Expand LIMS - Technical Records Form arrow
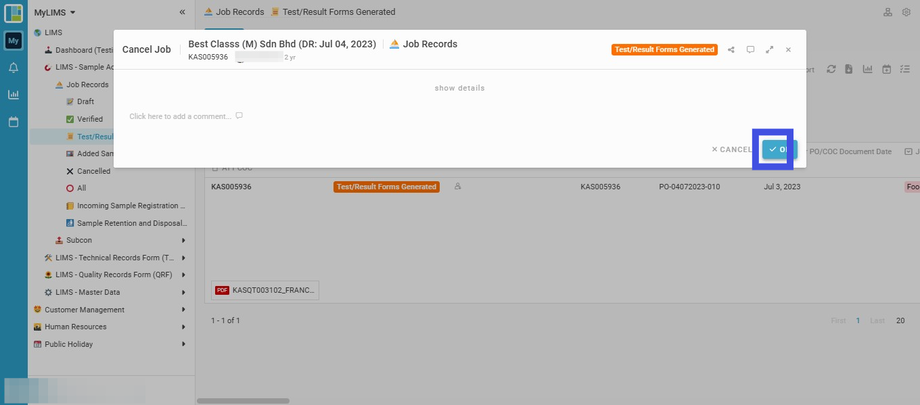The width and height of the screenshot is (920, 405). coord(184,258)
